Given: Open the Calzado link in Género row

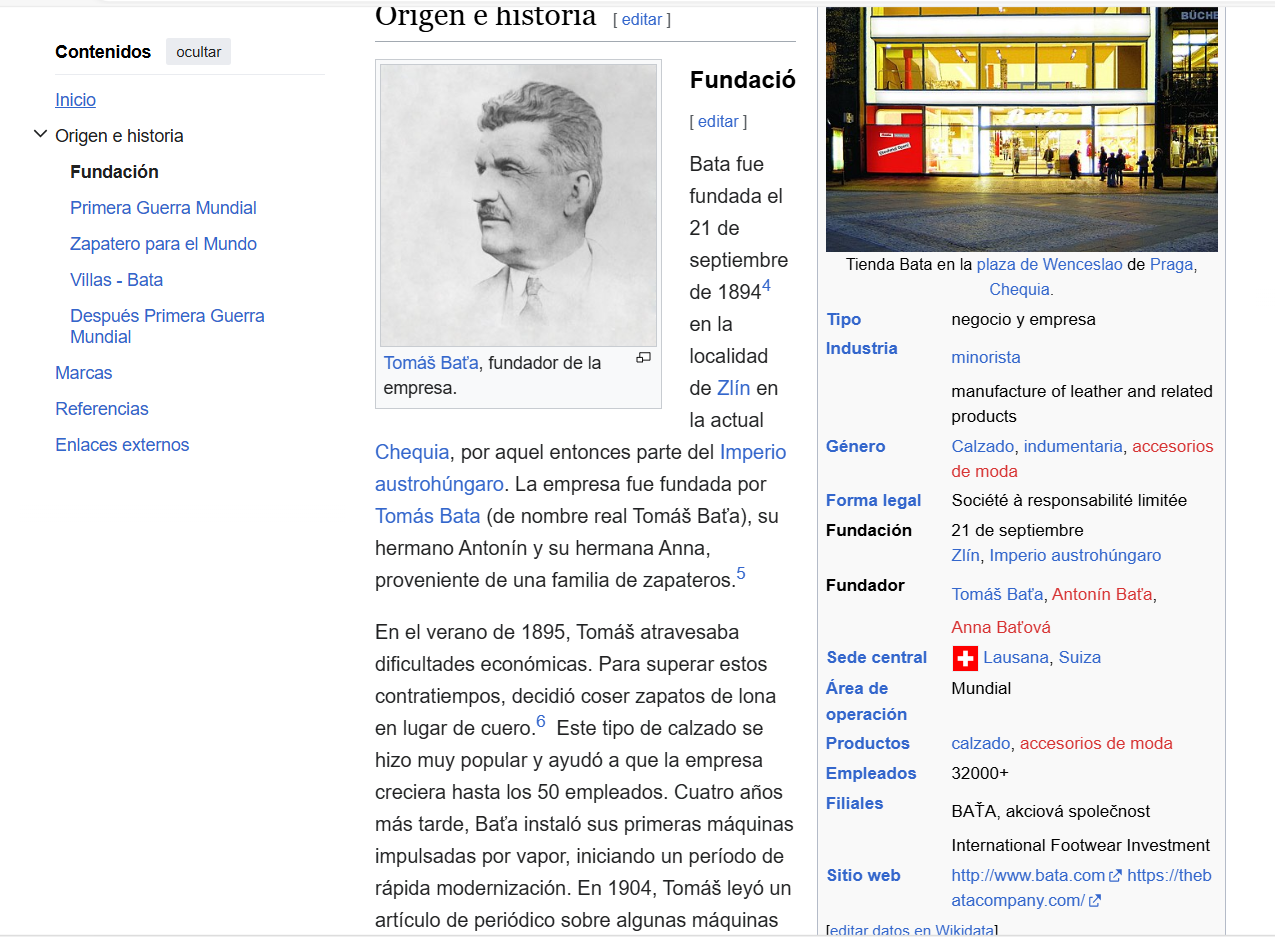Looking at the screenshot, I should point(983,447).
